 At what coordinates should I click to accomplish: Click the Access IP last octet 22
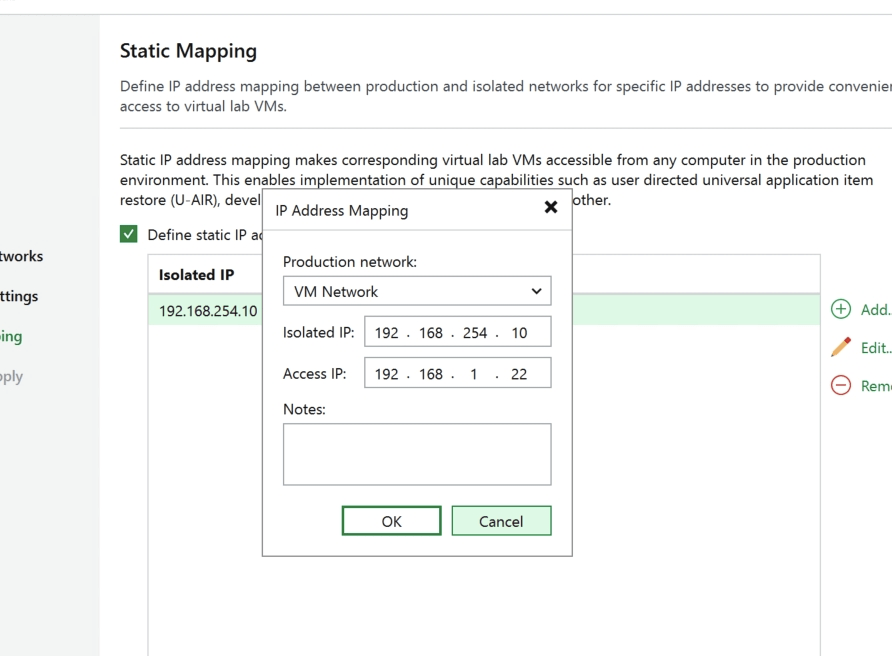pos(519,374)
